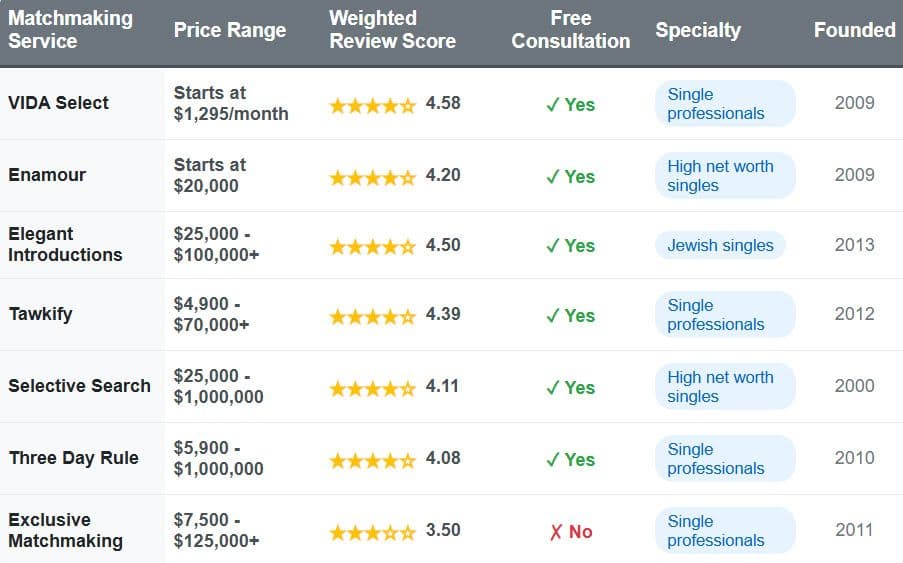Viewport: 903px width, 563px height.
Task: Sort by the Weighted Review Score header
Action: [392, 30]
